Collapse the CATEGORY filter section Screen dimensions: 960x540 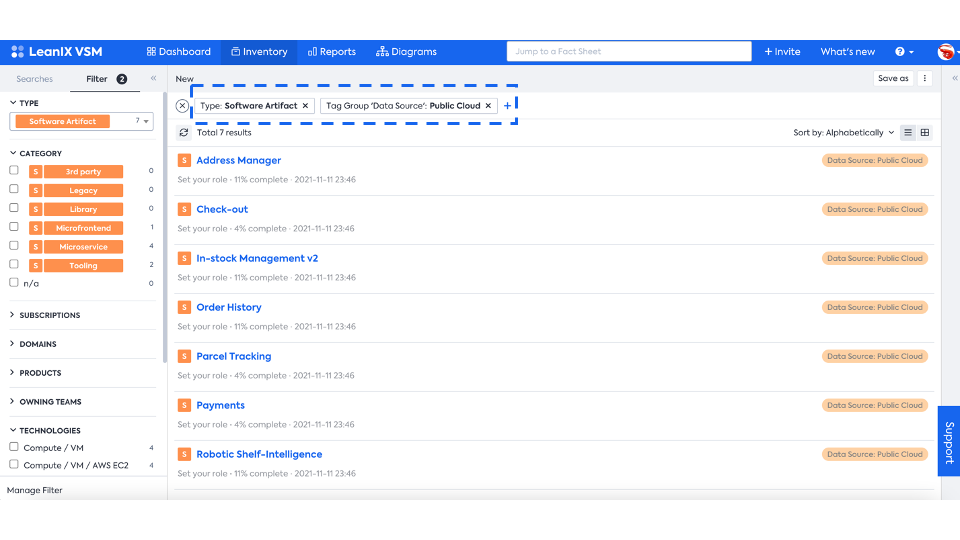(36, 153)
